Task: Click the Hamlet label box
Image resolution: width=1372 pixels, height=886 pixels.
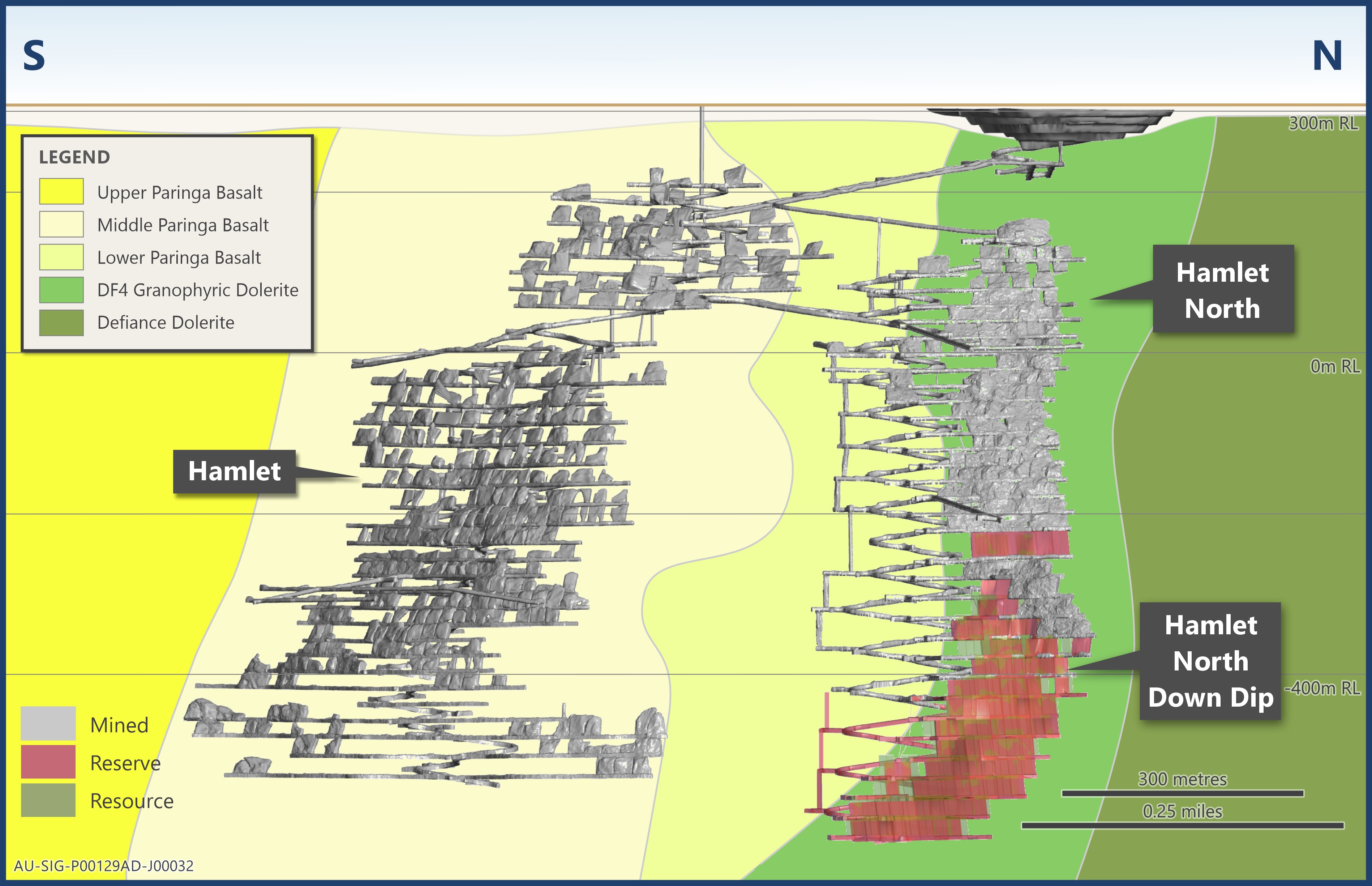Action: 234,471
